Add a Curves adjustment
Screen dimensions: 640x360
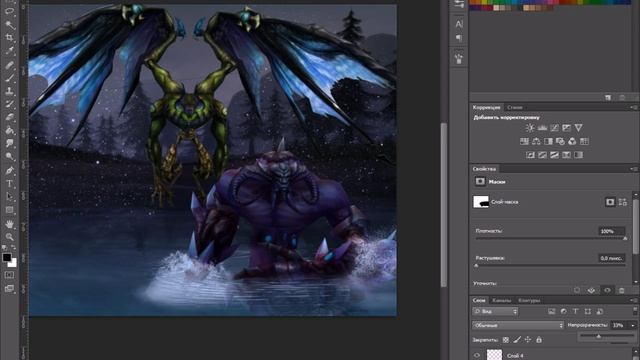pos(554,128)
